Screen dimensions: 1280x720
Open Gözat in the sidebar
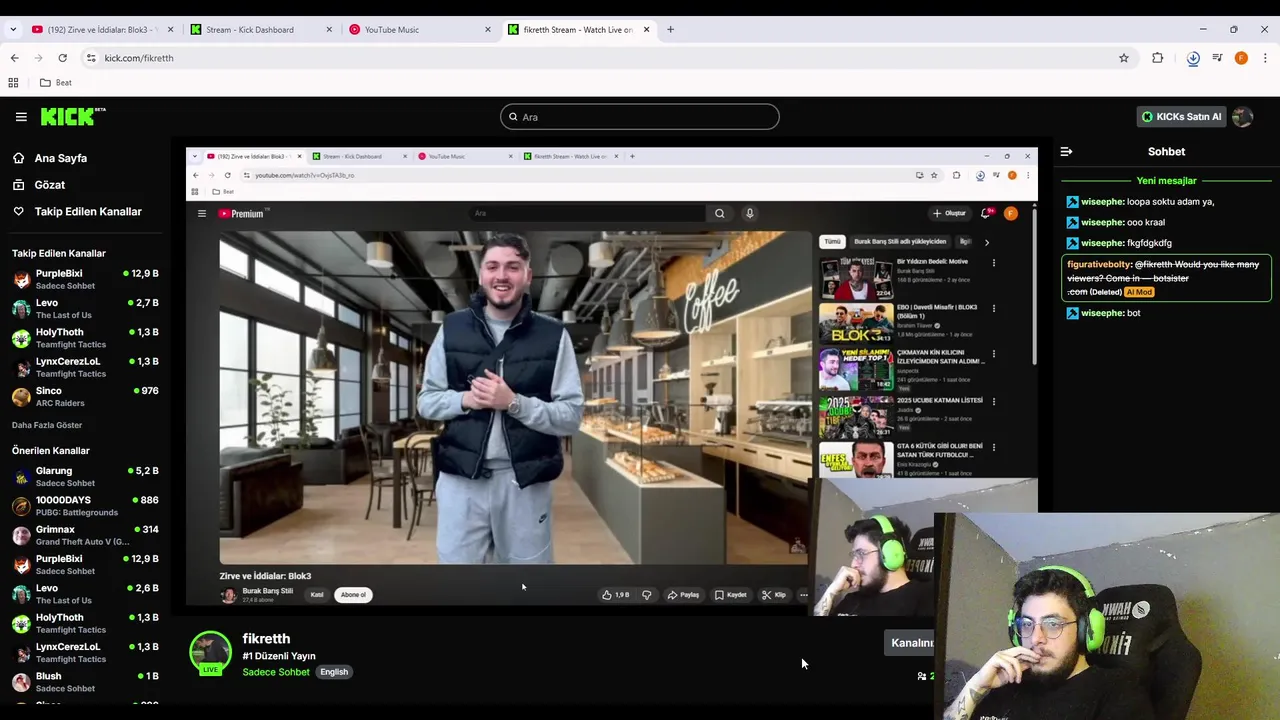(x=49, y=185)
